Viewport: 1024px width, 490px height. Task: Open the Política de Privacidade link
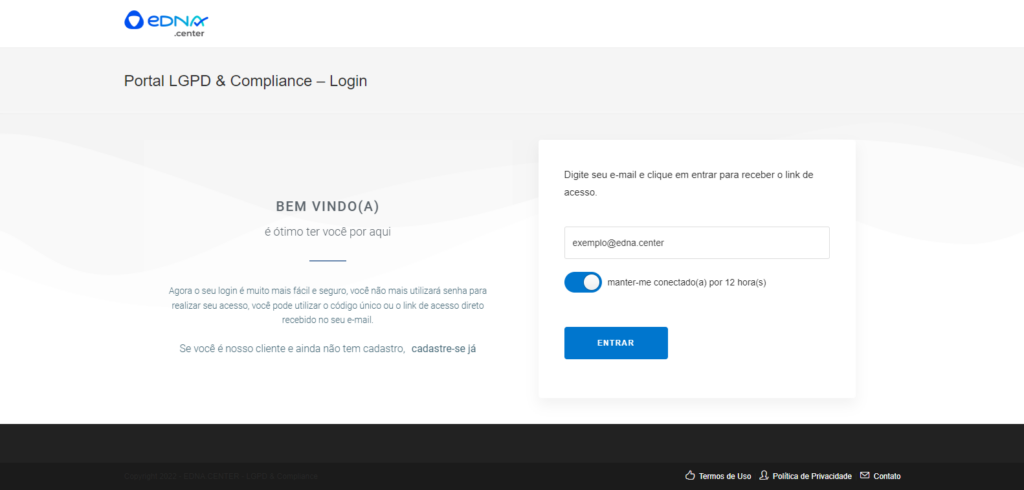click(x=812, y=476)
